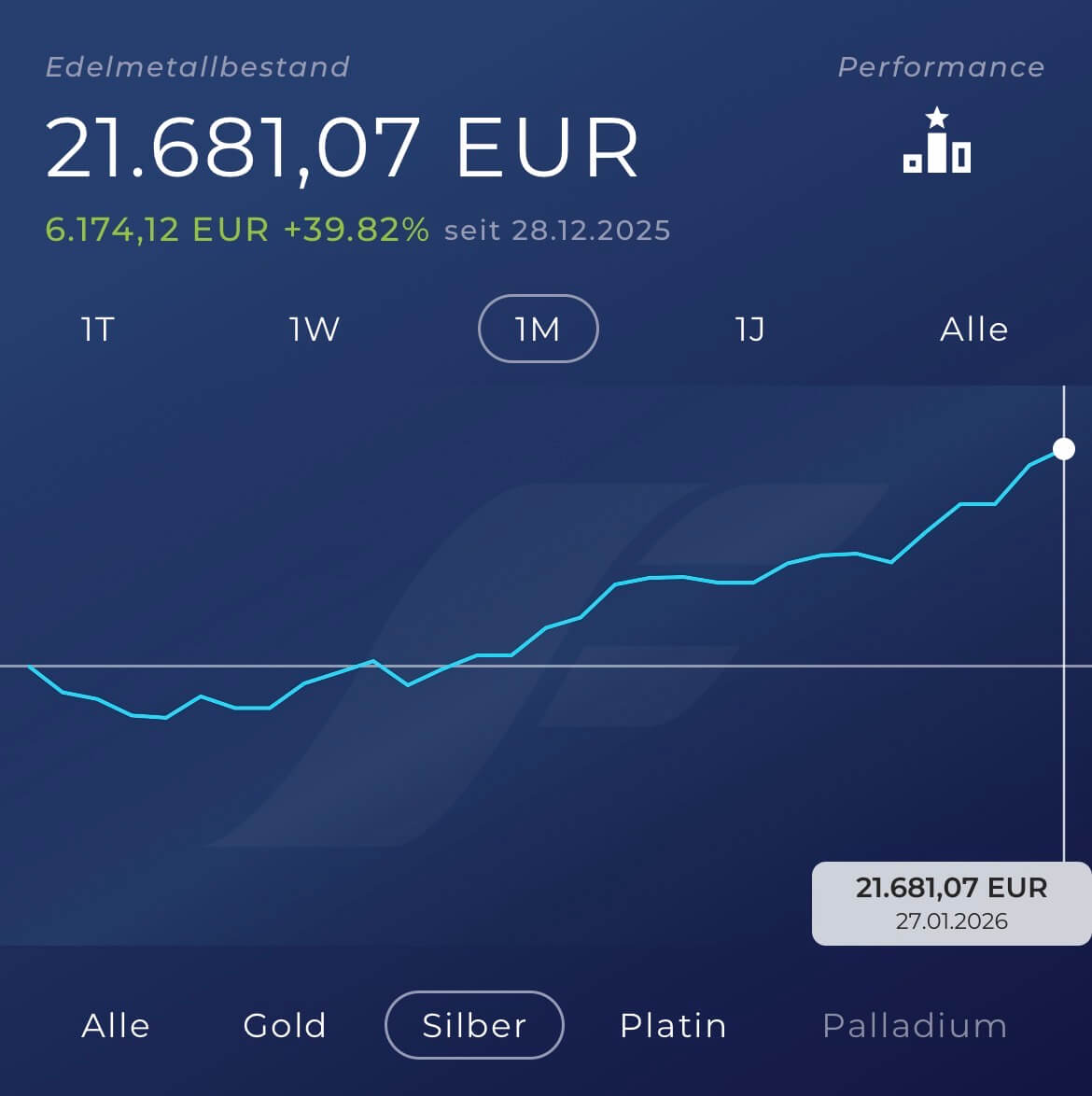Open the Performance podium icon

click(x=937, y=142)
